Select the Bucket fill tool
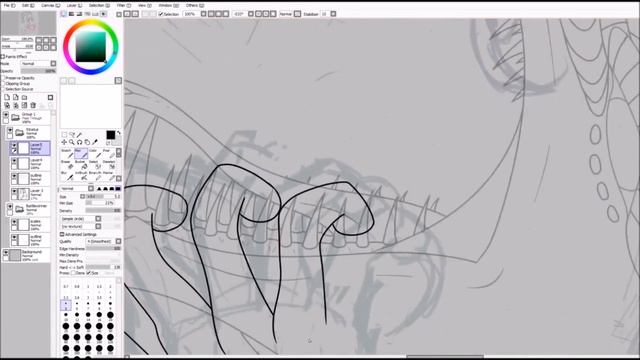The width and height of the screenshot is (640, 360). pos(81,164)
